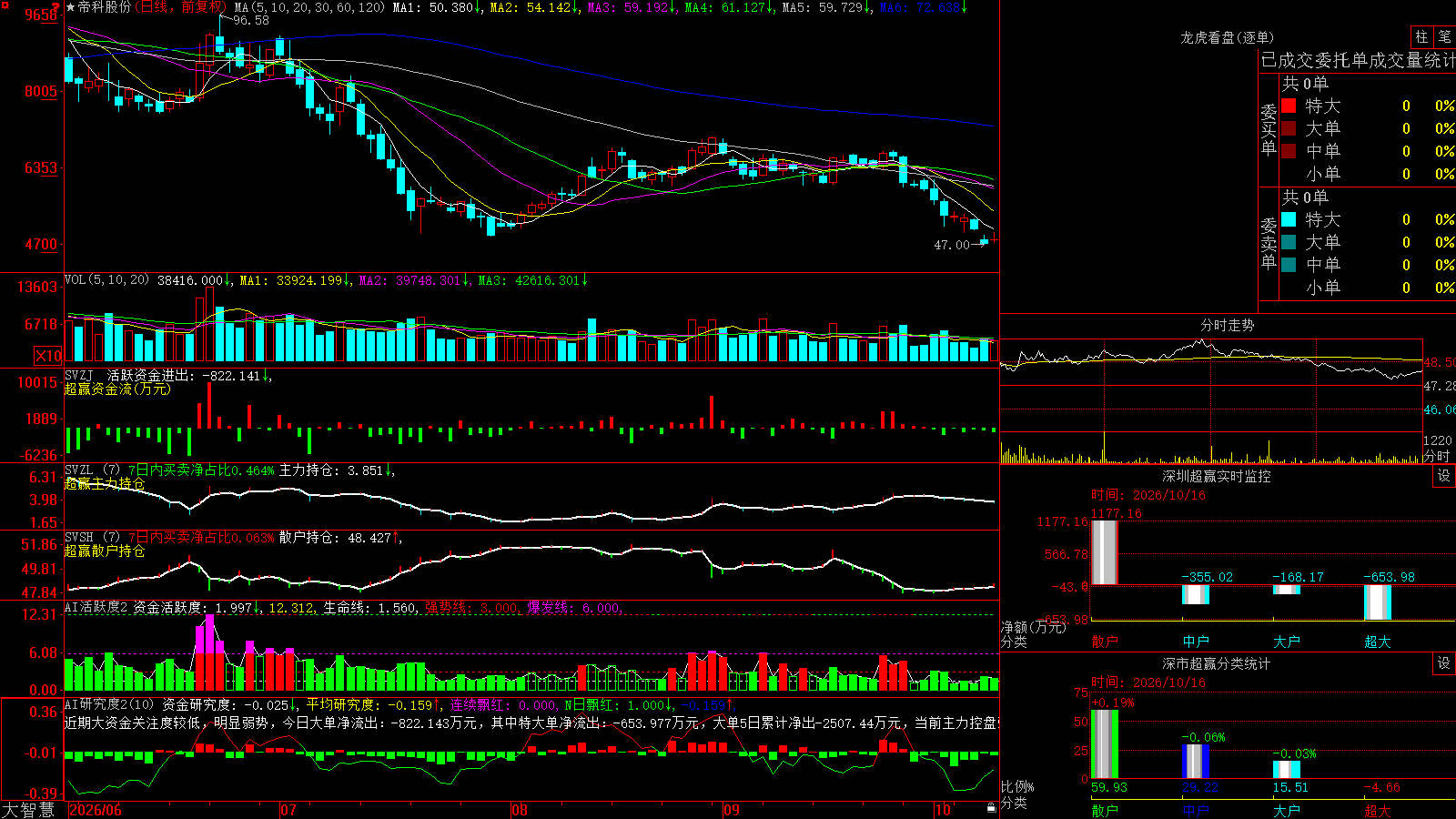Switch 龙虎看盘 to 笔 tick view
The height and width of the screenshot is (819, 1456).
click(x=1445, y=36)
